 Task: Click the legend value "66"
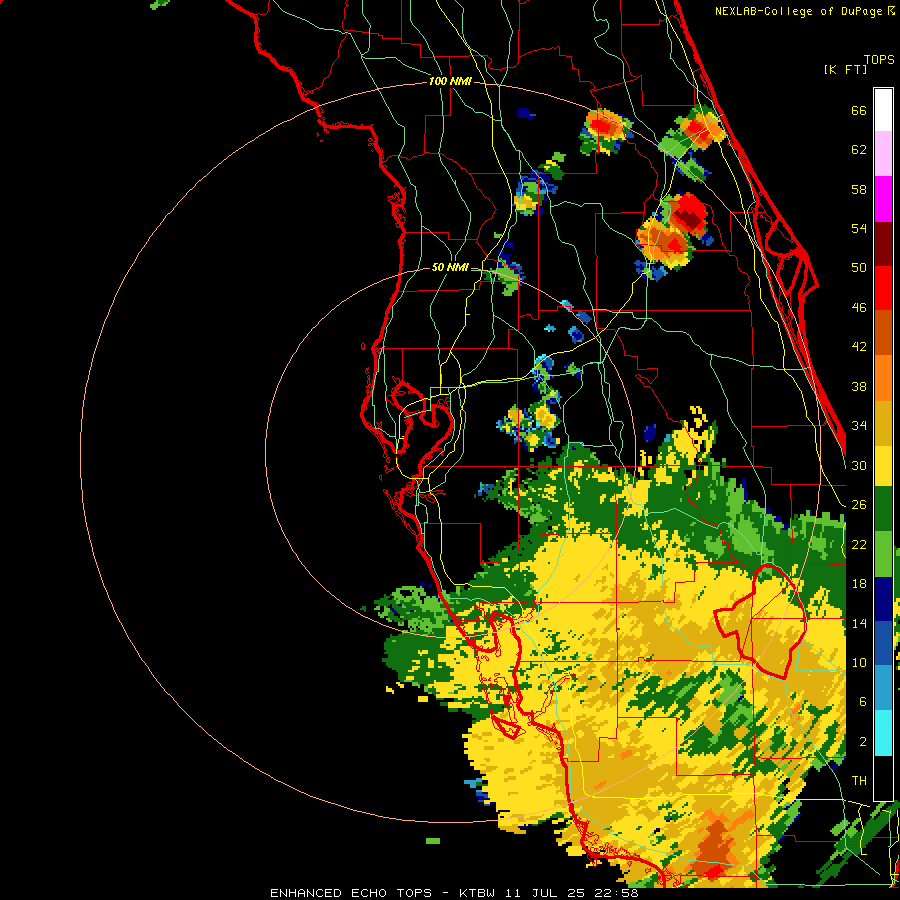coord(859,110)
